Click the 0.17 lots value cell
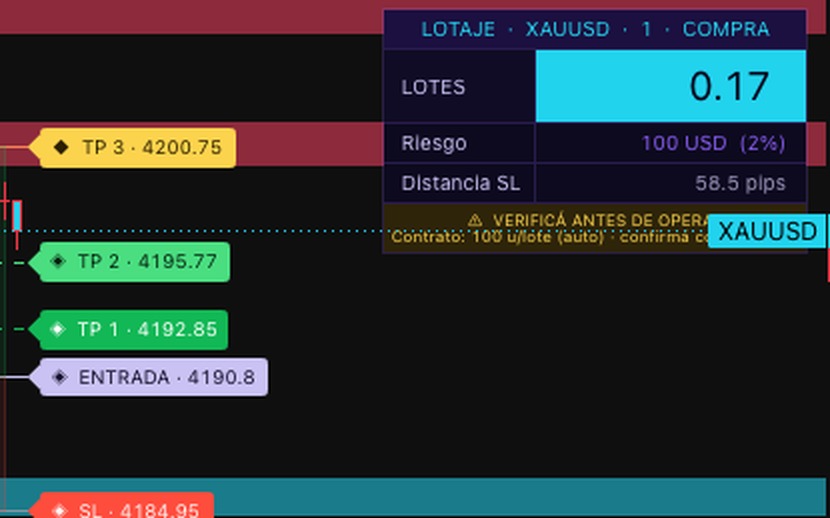This screenshot has height=518, width=830. 671,86
